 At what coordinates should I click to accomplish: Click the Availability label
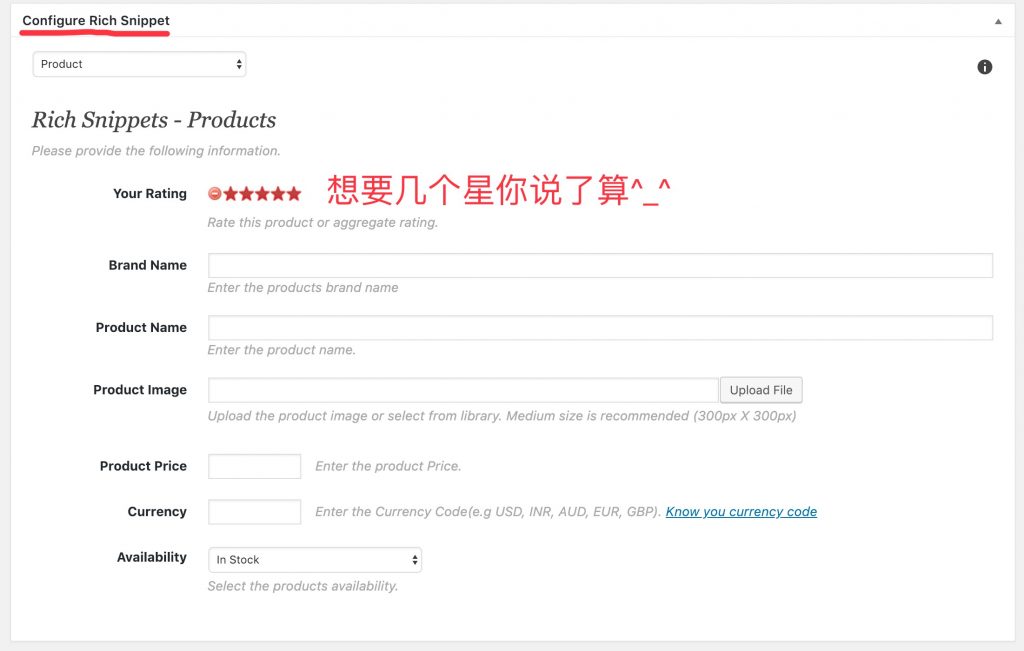click(152, 557)
